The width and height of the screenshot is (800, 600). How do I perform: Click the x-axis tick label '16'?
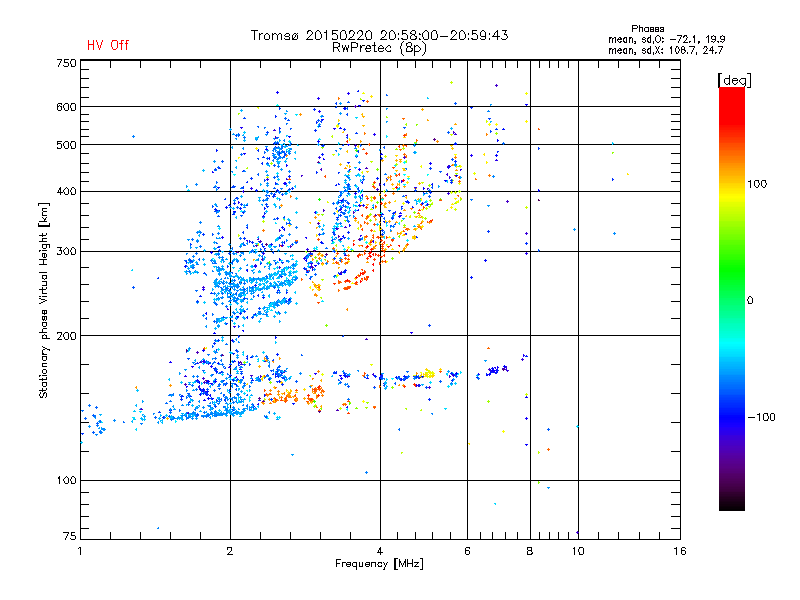point(680,551)
